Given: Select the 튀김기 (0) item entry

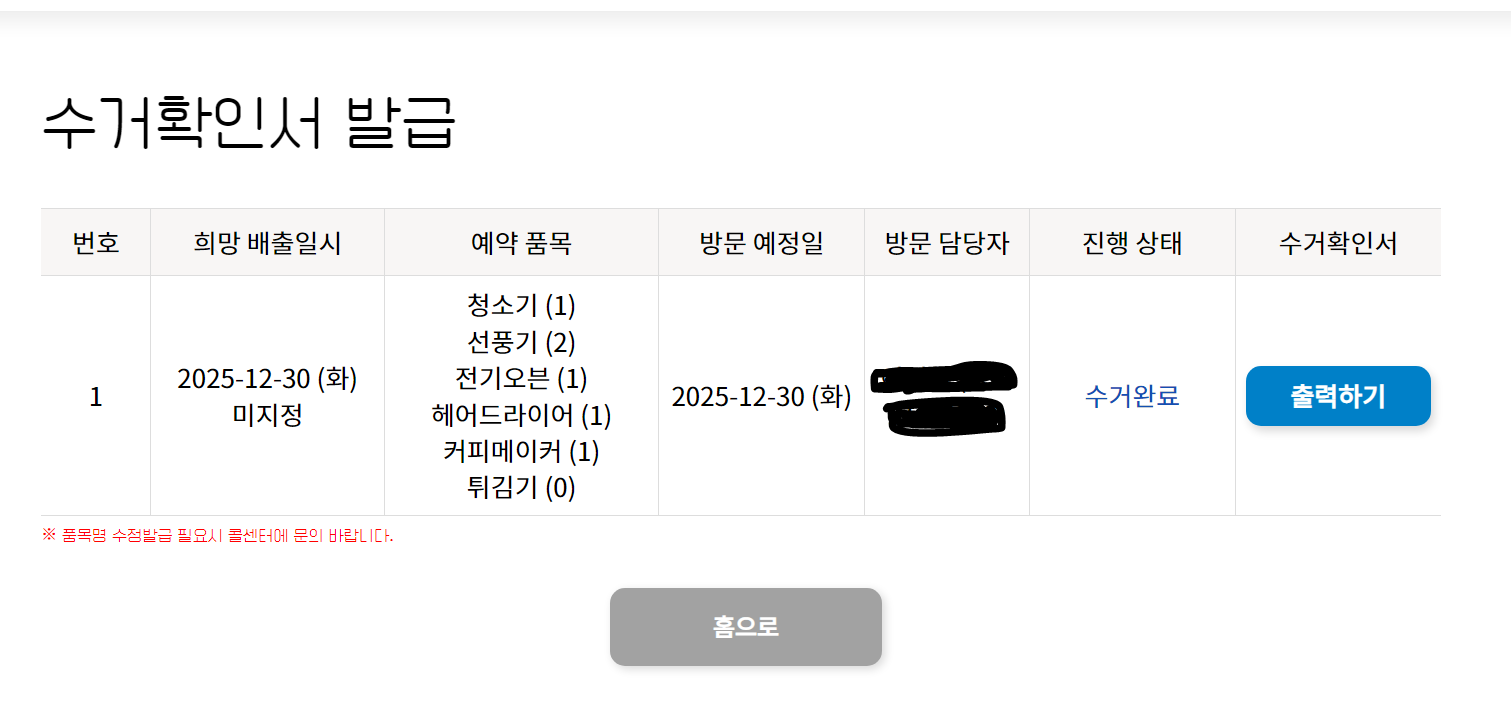Looking at the screenshot, I should pos(521,488).
